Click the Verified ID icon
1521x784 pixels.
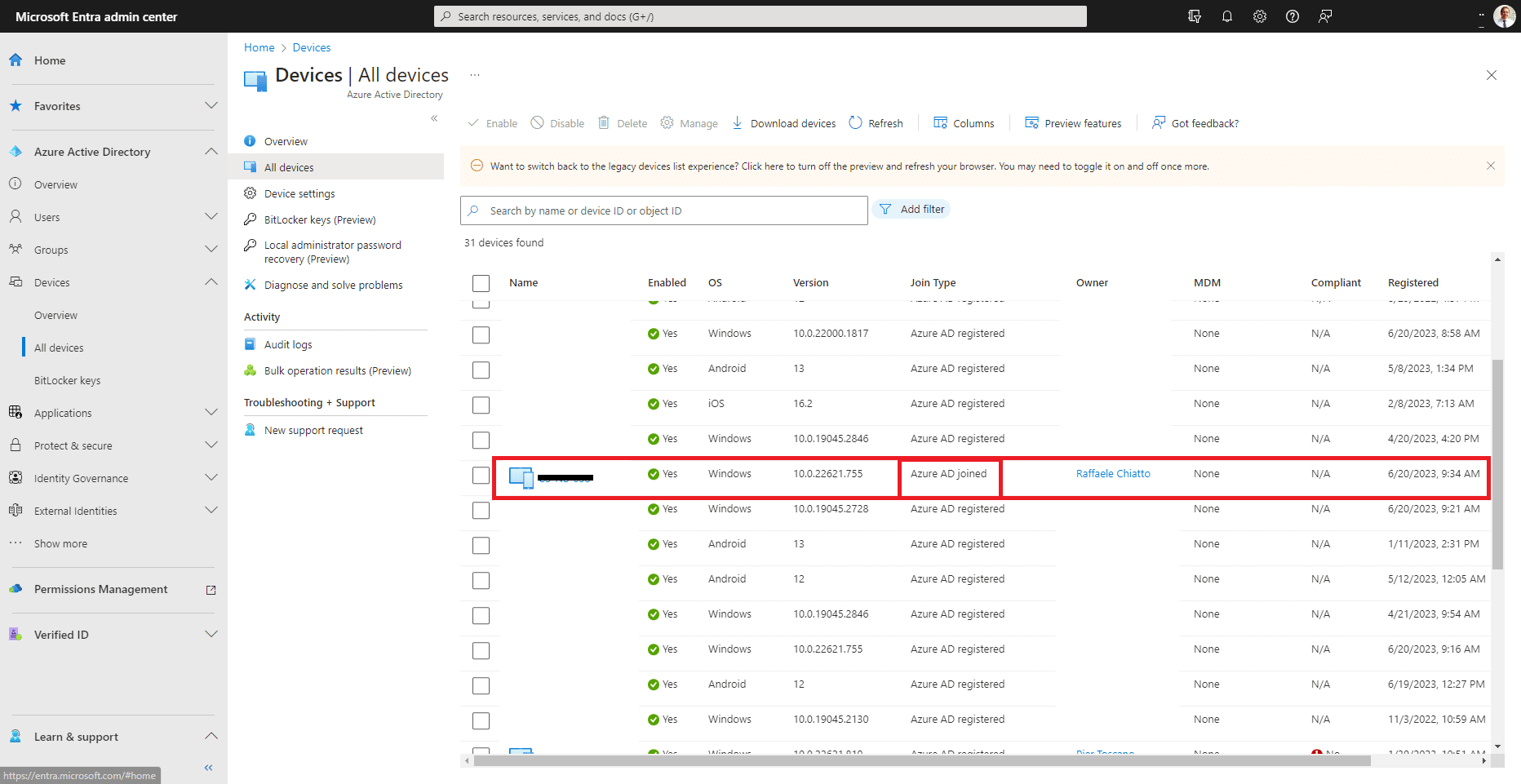[x=16, y=634]
